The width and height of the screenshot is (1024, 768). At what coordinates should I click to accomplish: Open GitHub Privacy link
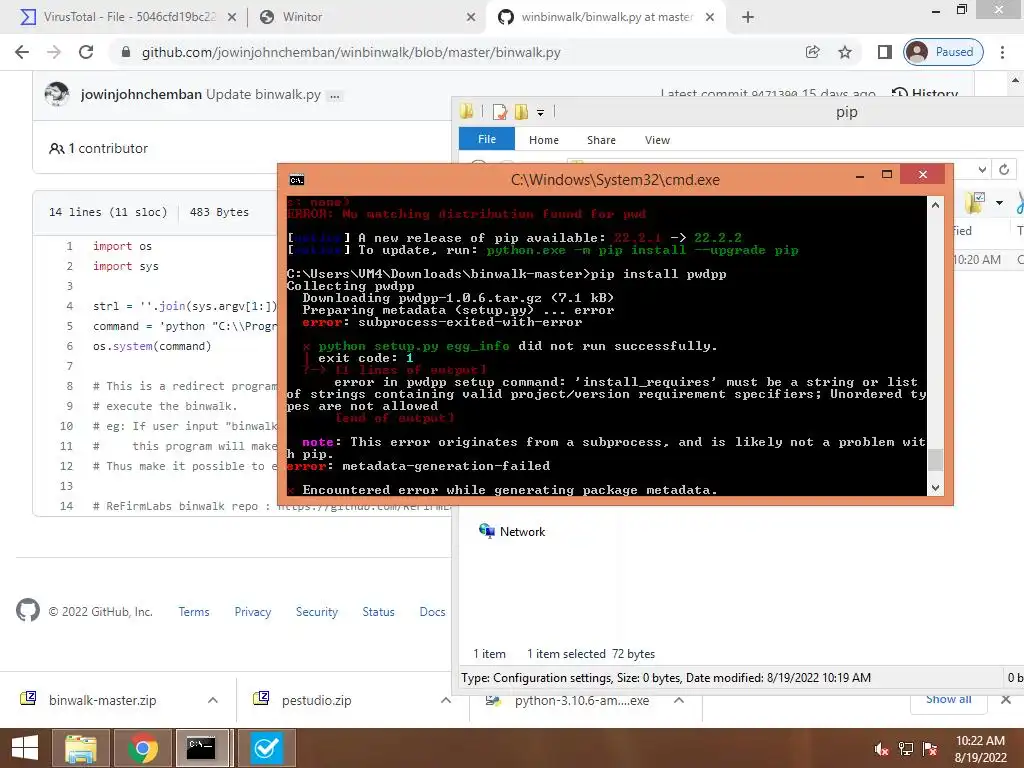[x=253, y=612]
